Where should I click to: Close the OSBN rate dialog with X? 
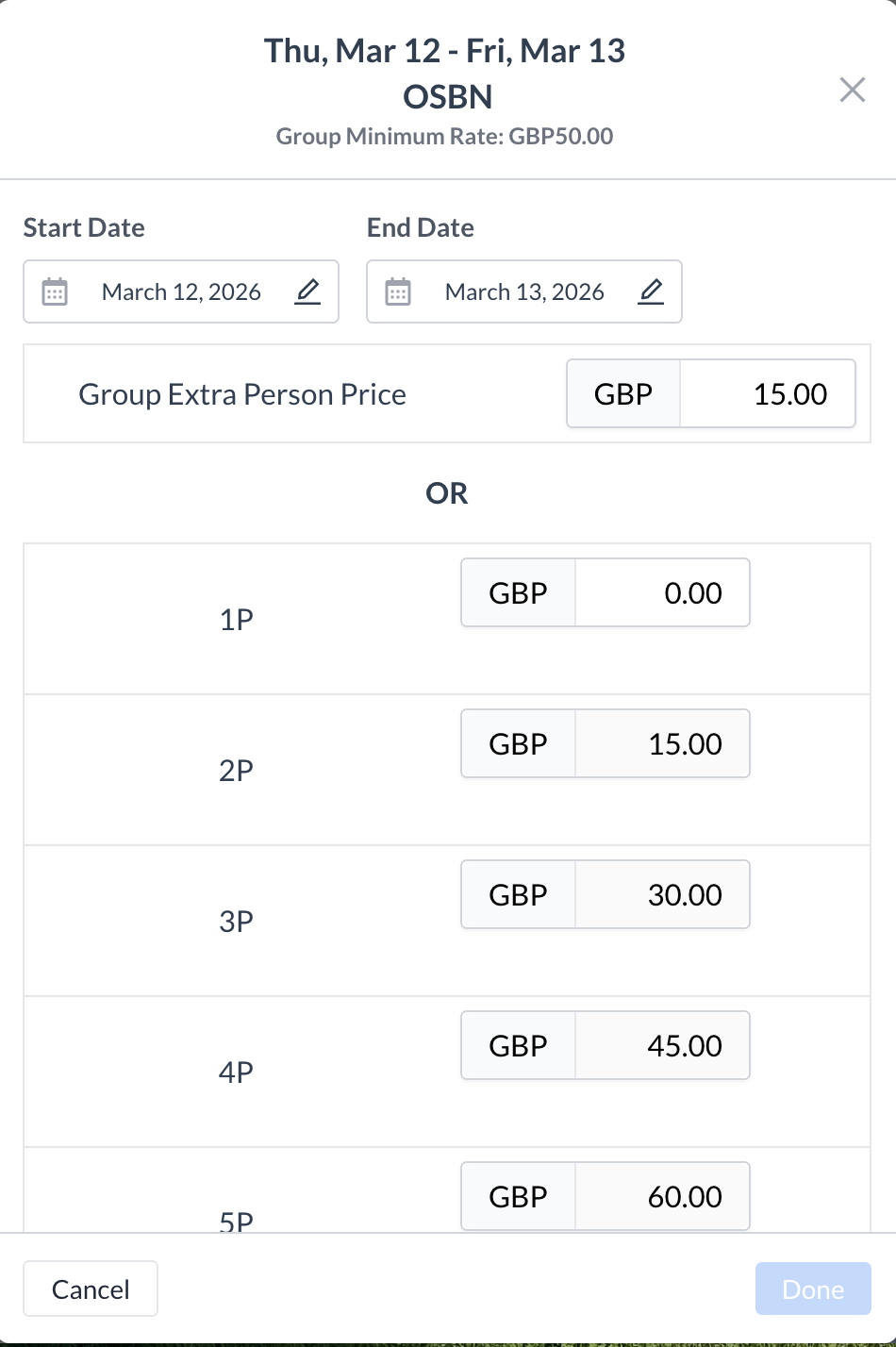(853, 90)
